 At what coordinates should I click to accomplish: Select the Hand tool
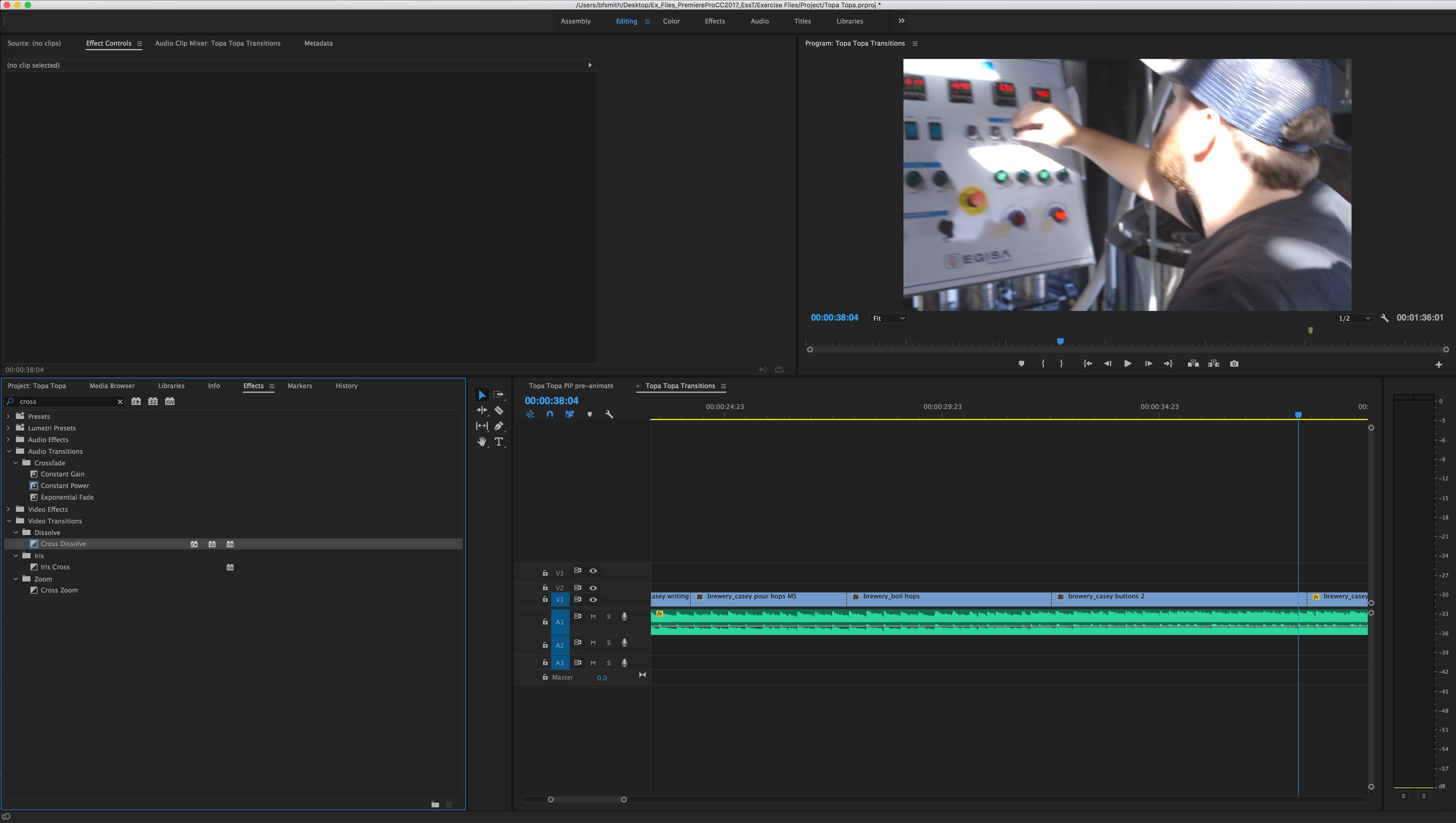click(481, 442)
